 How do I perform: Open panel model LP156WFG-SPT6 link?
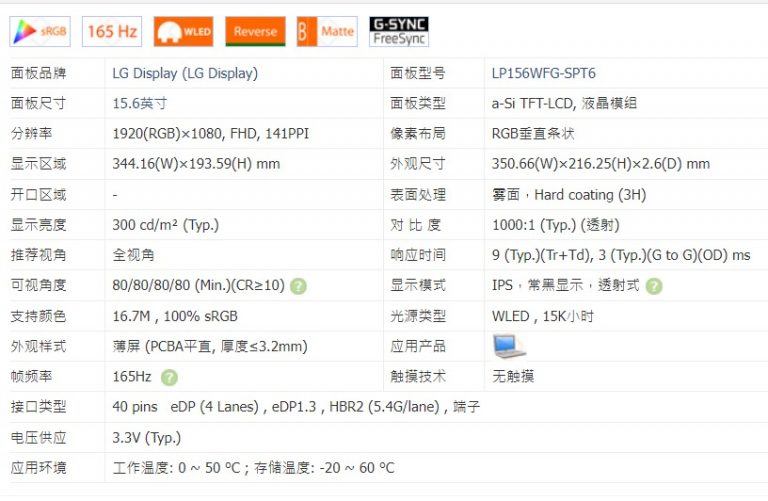coord(544,73)
